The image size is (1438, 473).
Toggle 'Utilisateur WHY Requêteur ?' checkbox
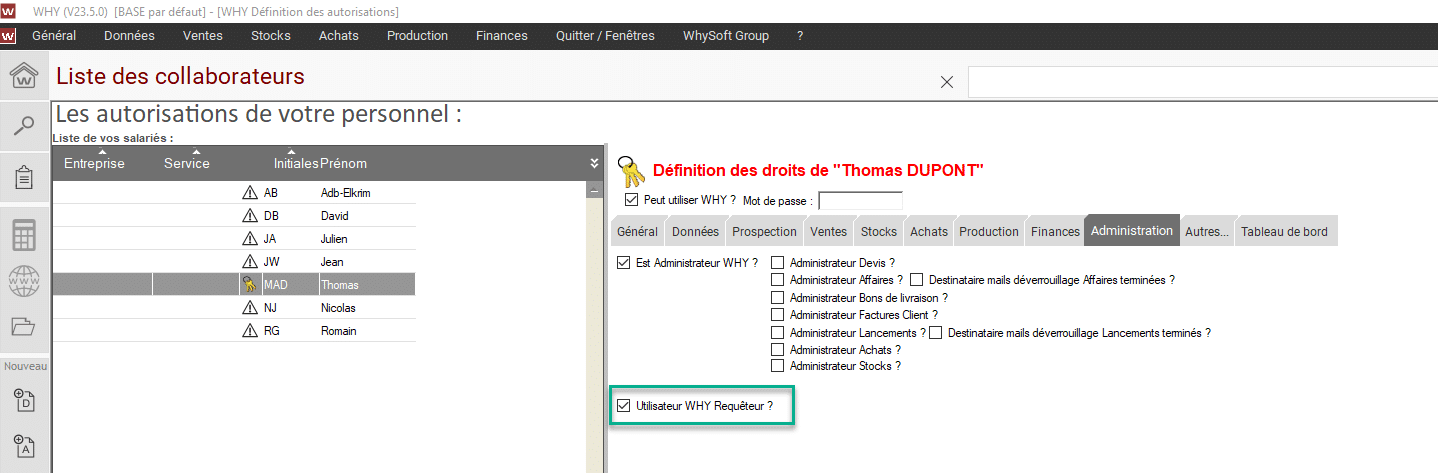click(624, 406)
